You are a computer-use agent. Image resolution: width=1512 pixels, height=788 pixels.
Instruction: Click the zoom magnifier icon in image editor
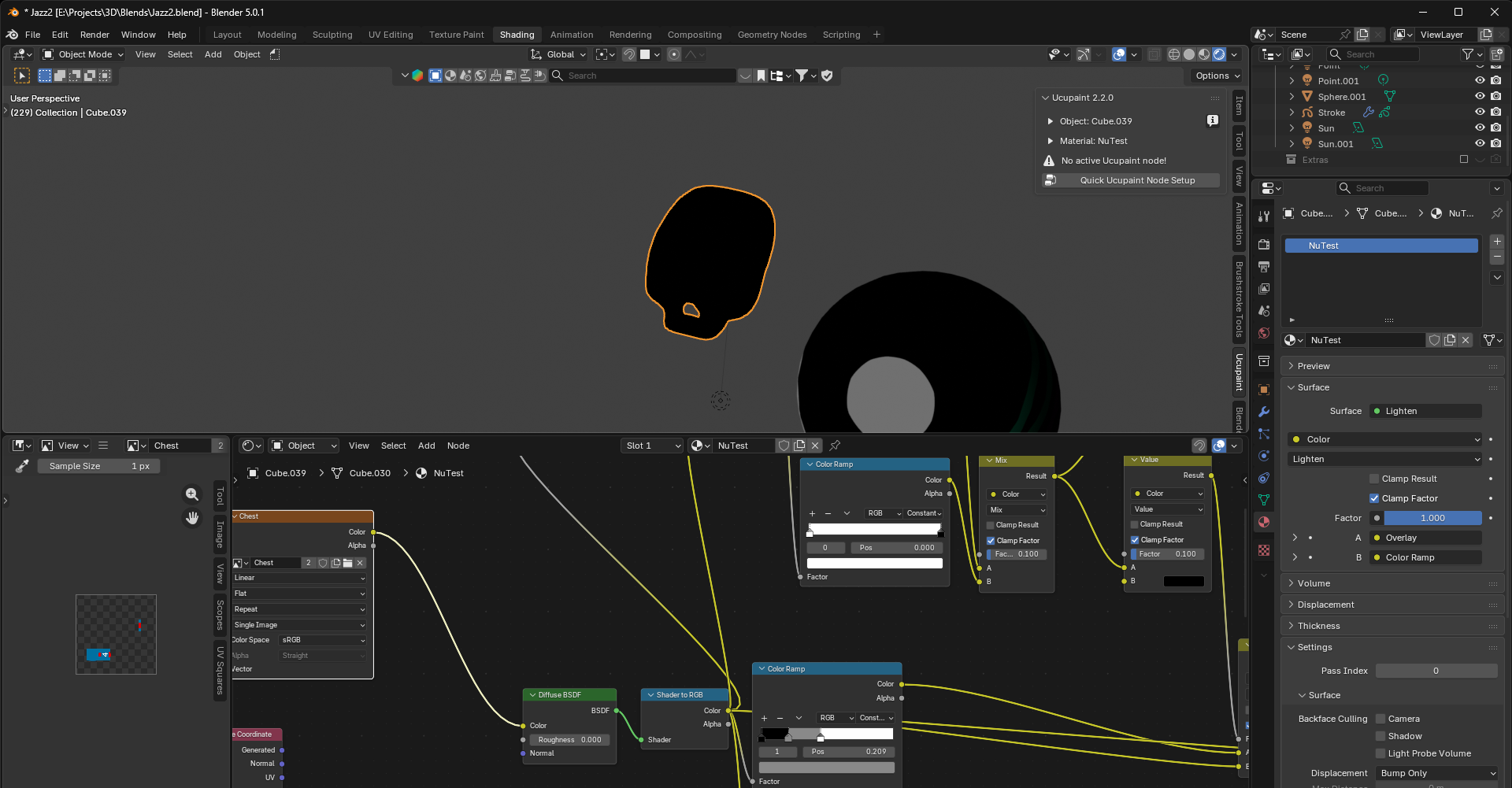191,494
